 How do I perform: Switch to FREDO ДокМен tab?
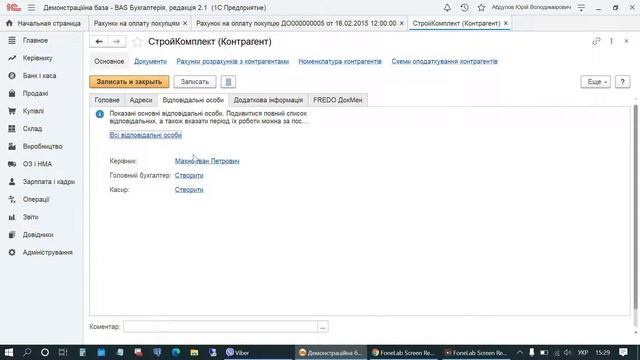(338, 100)
